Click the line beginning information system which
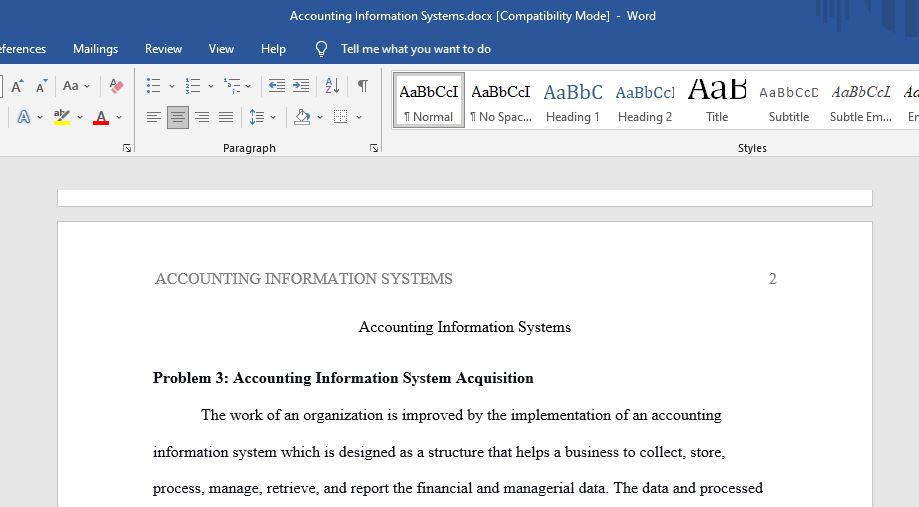 pyautogui.click(x=439, y=452)
